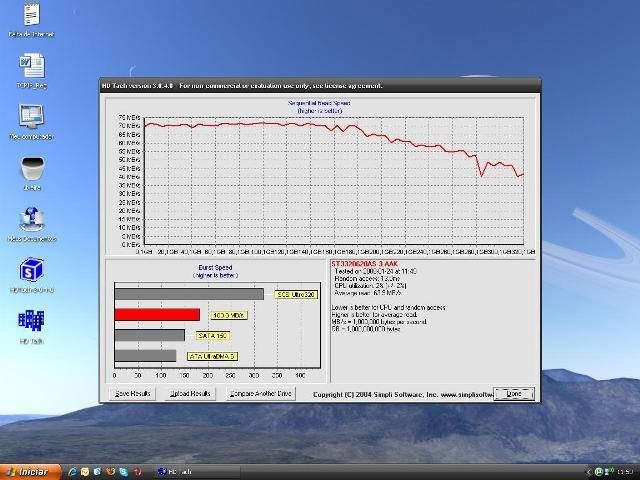Click the Copyright Simpli Software text

click(403, 395)
